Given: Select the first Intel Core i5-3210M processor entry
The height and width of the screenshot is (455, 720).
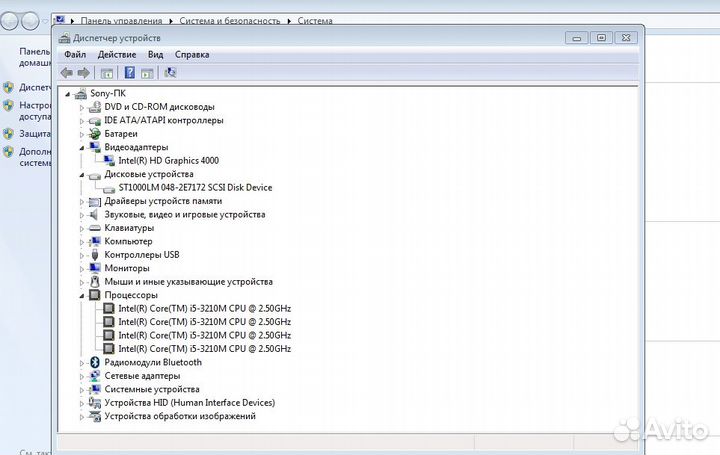Looking at the screenshot, I should click(x=204, y=309).
